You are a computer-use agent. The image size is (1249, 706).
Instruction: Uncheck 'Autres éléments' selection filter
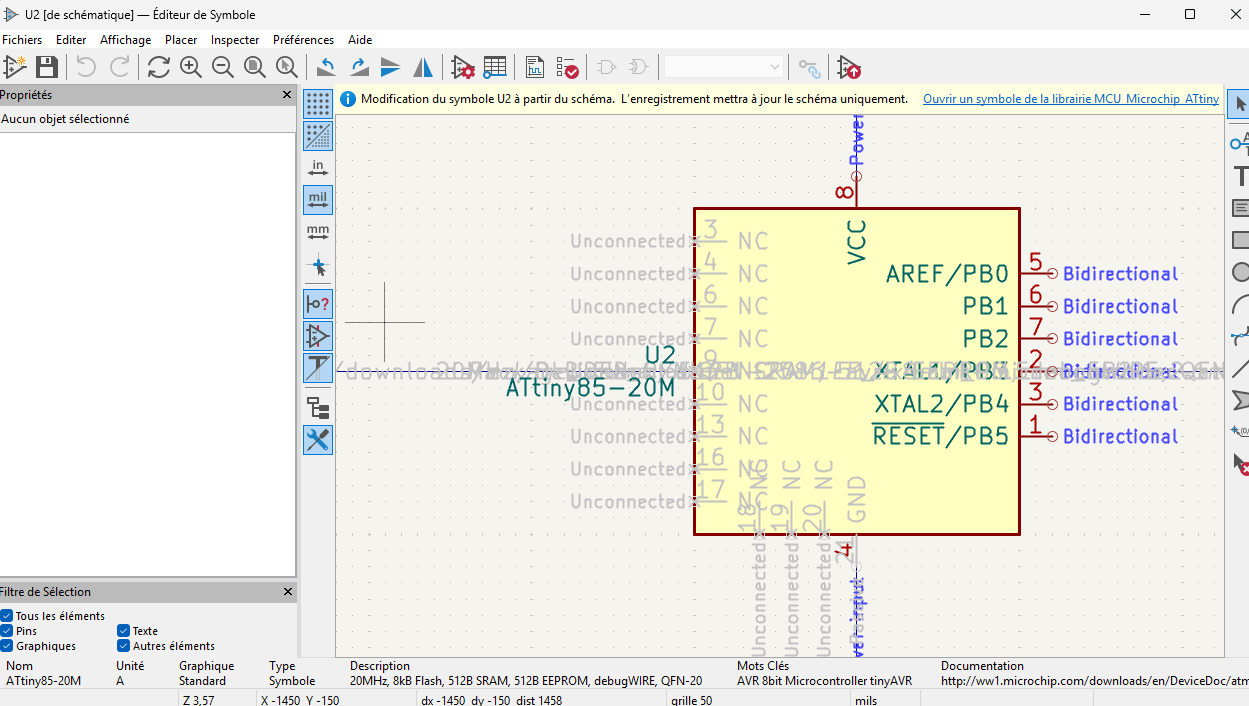pos(124,646)
